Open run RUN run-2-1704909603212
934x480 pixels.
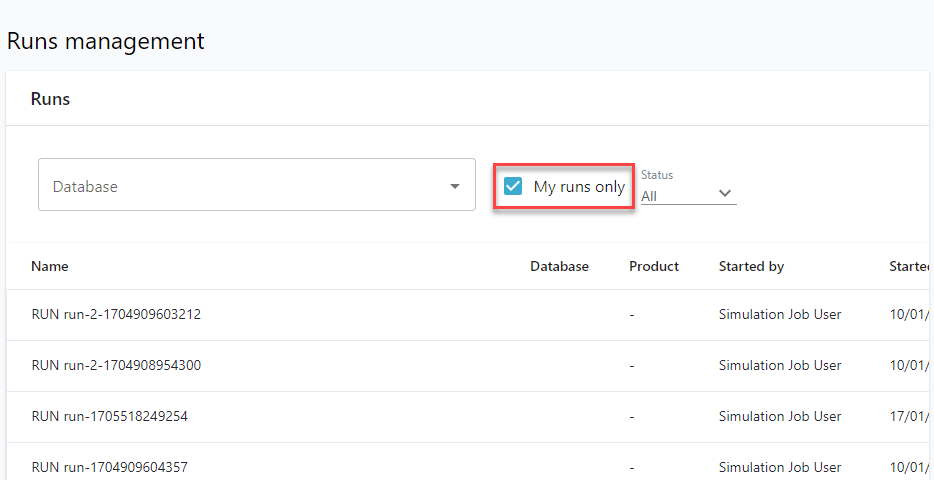116,314
